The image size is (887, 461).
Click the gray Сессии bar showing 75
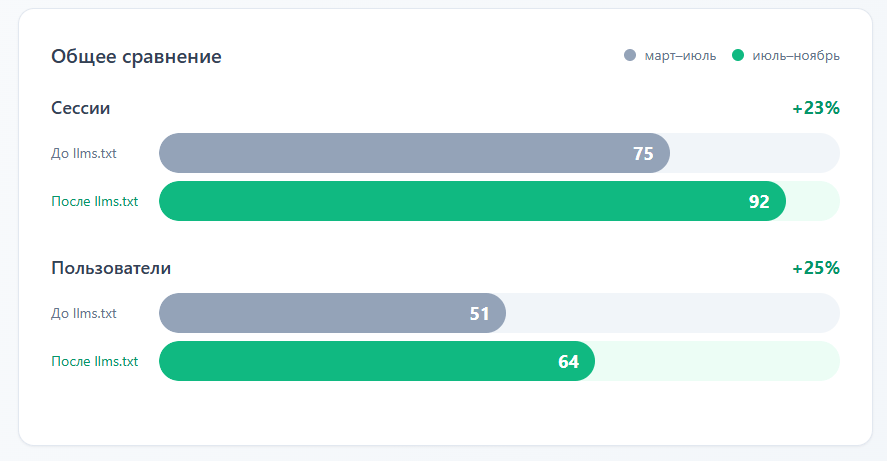(400, 153)
